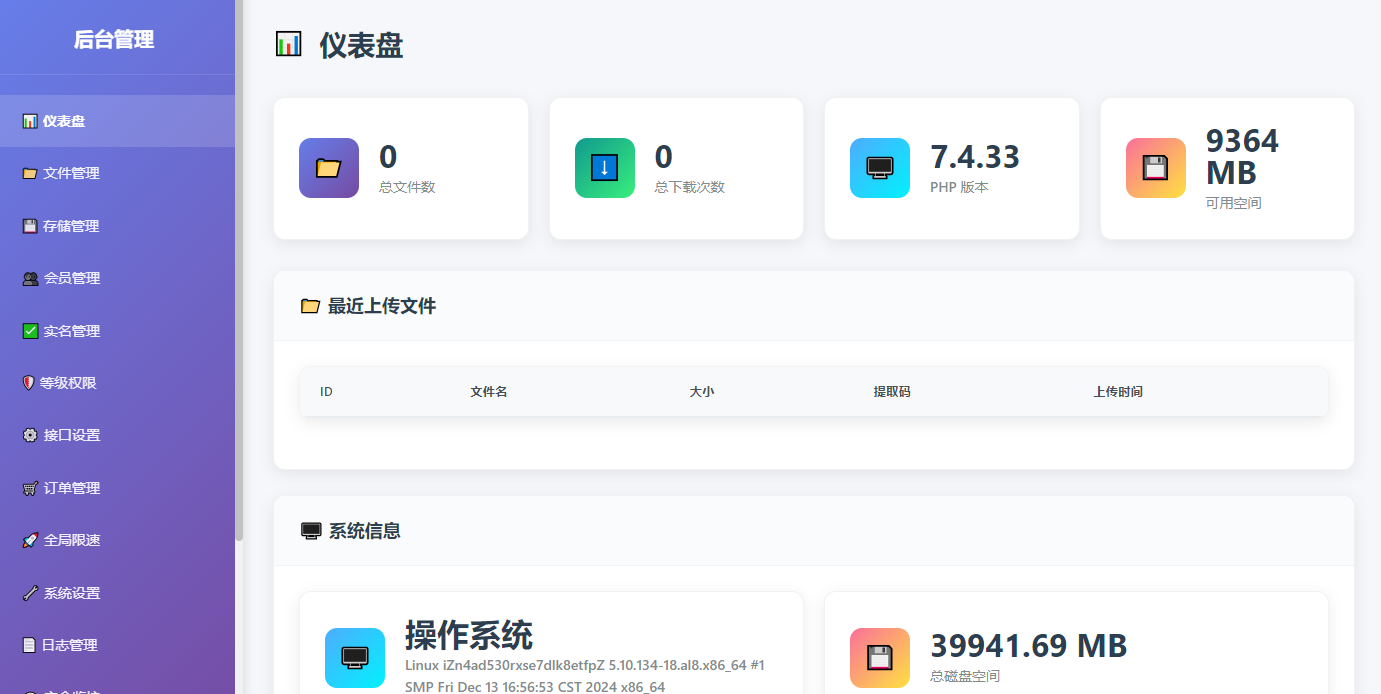1381x694 pixels.
Task: Click the floppy disk icon on 可用空间 card
Action: click(x=1155, y=168)
